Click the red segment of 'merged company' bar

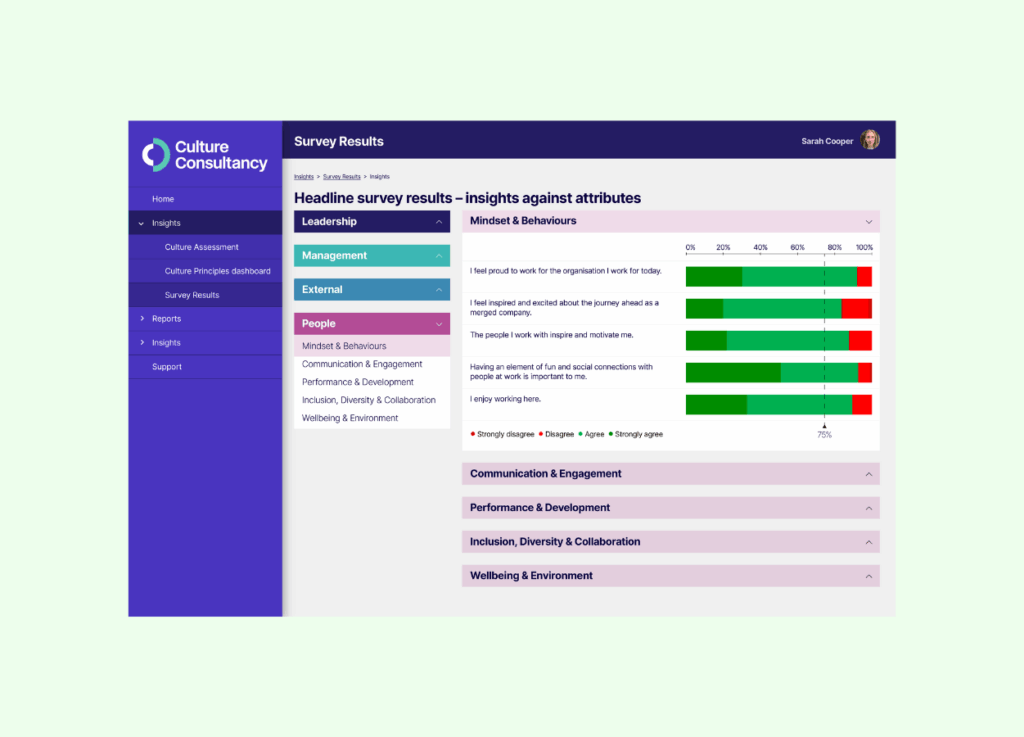click(x=856, y=309)
